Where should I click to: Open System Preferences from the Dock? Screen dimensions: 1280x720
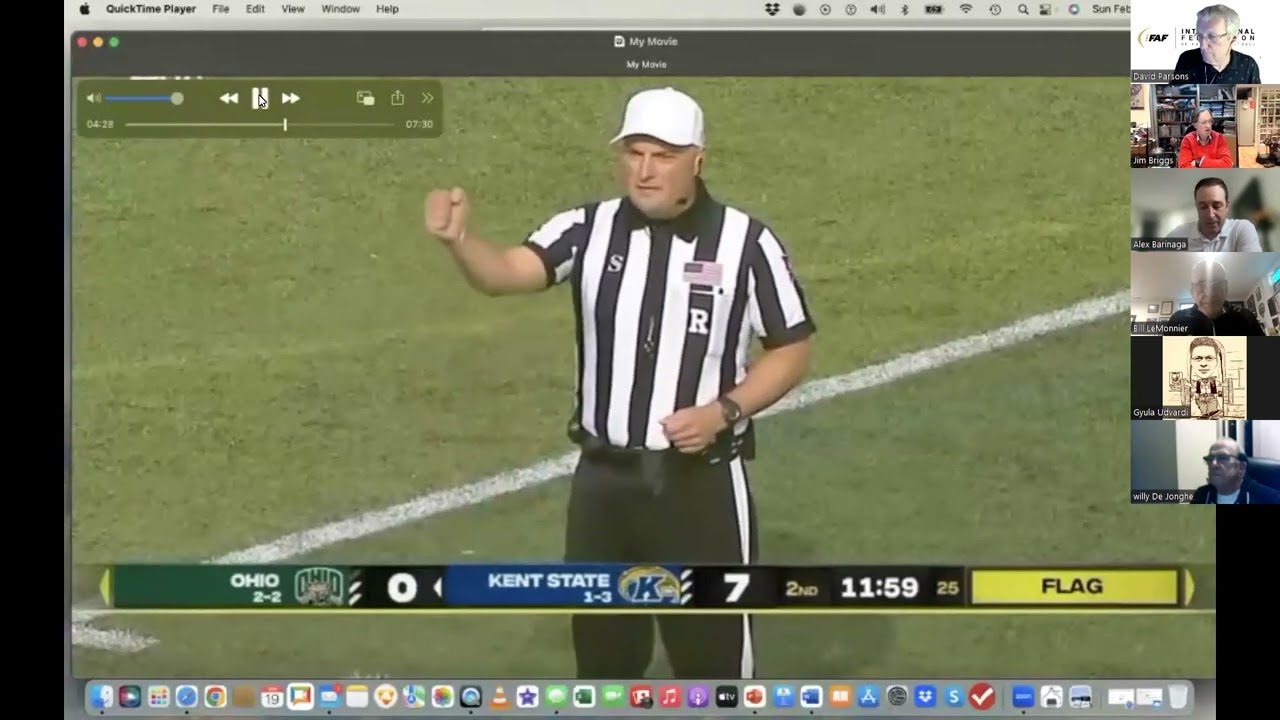click(897, 697)
